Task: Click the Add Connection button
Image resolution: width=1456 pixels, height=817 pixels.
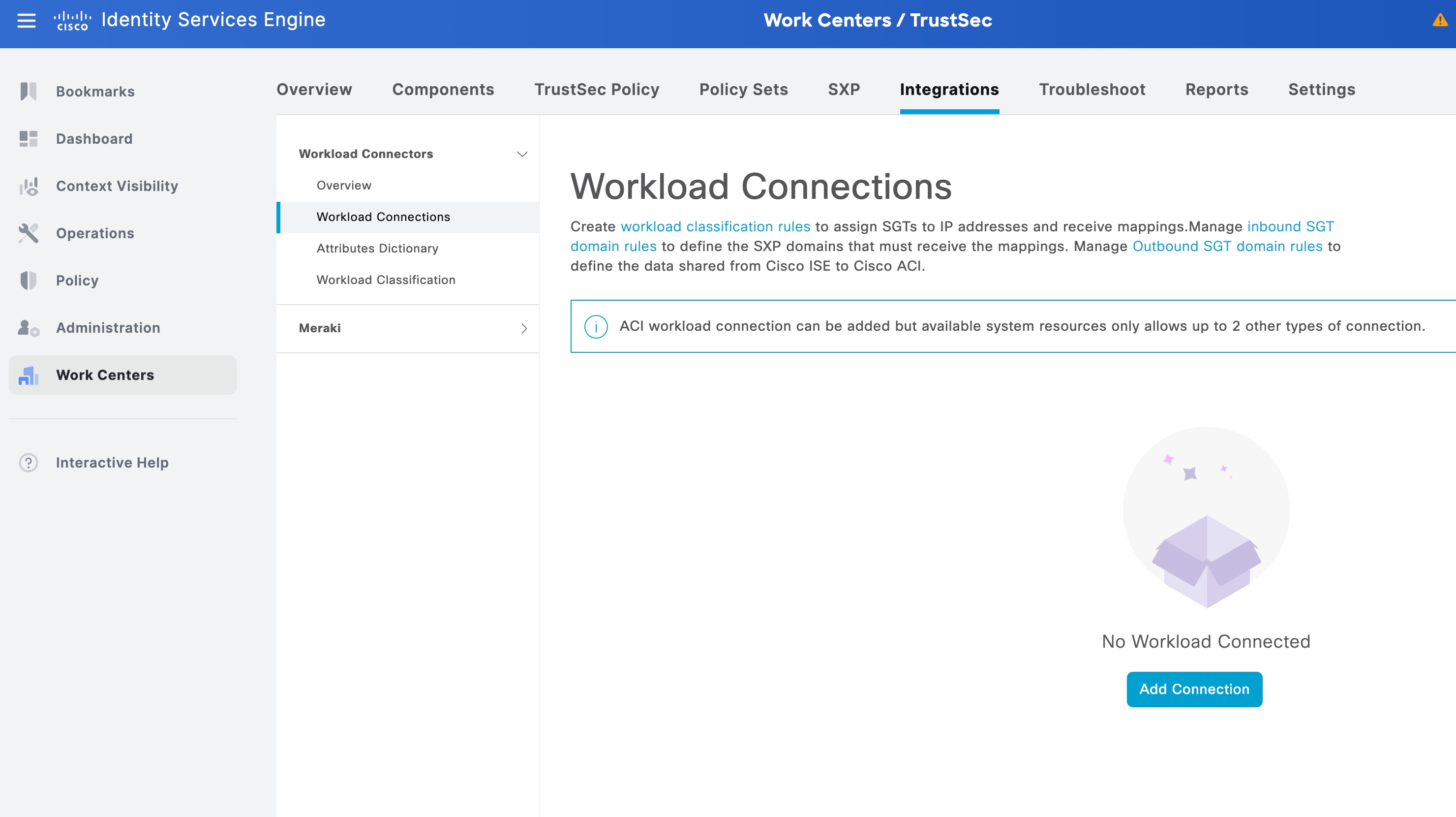Action: (x=1194, y=689)
